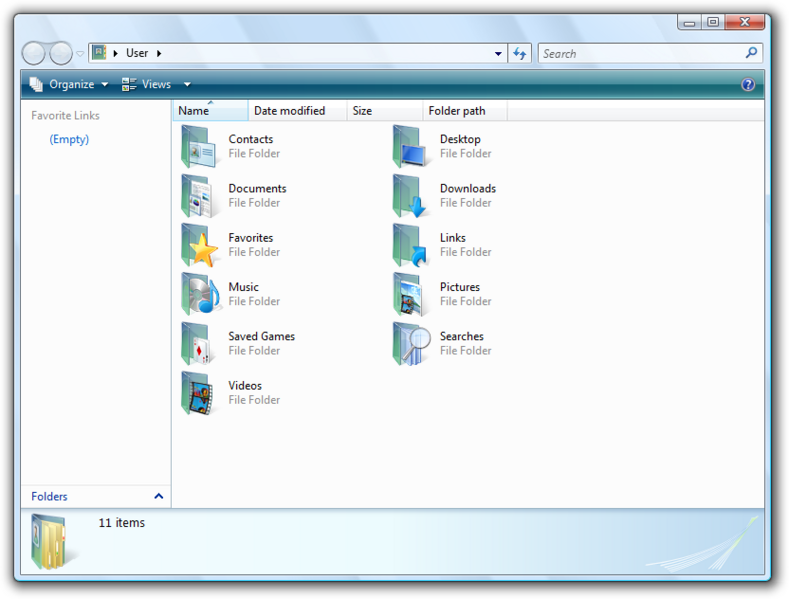Select the Downloads folder icon
Image resolution: width=789 pixels, height=599 pixels.
(411, 196)
